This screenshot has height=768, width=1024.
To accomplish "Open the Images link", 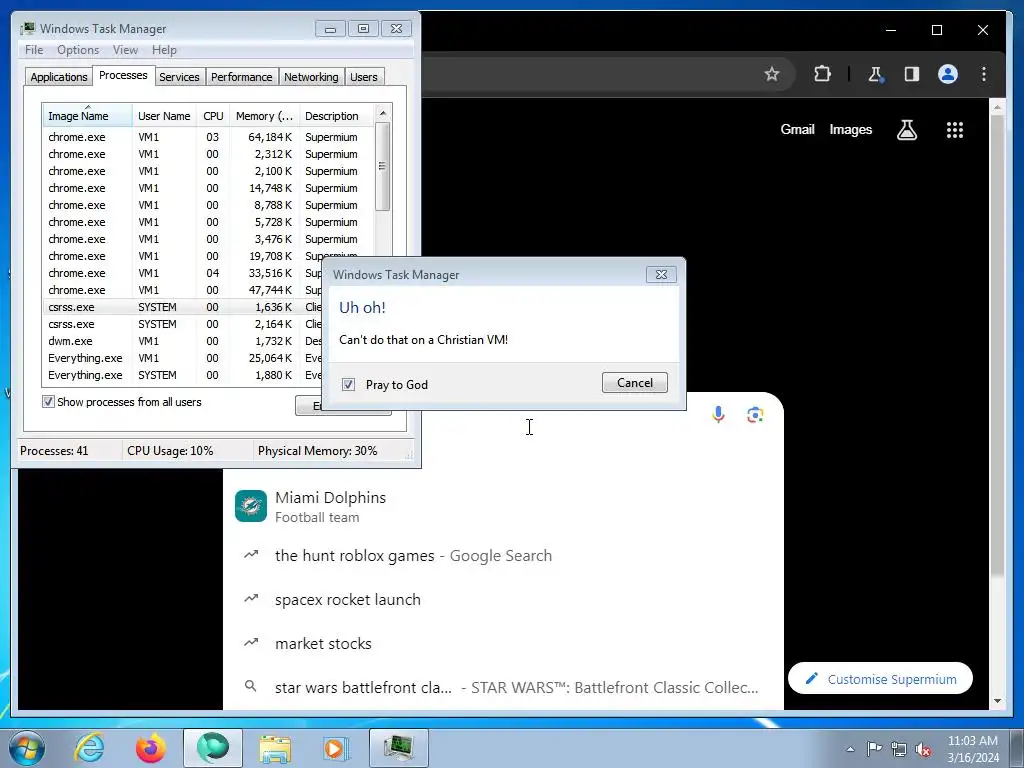I will (850, 129).
